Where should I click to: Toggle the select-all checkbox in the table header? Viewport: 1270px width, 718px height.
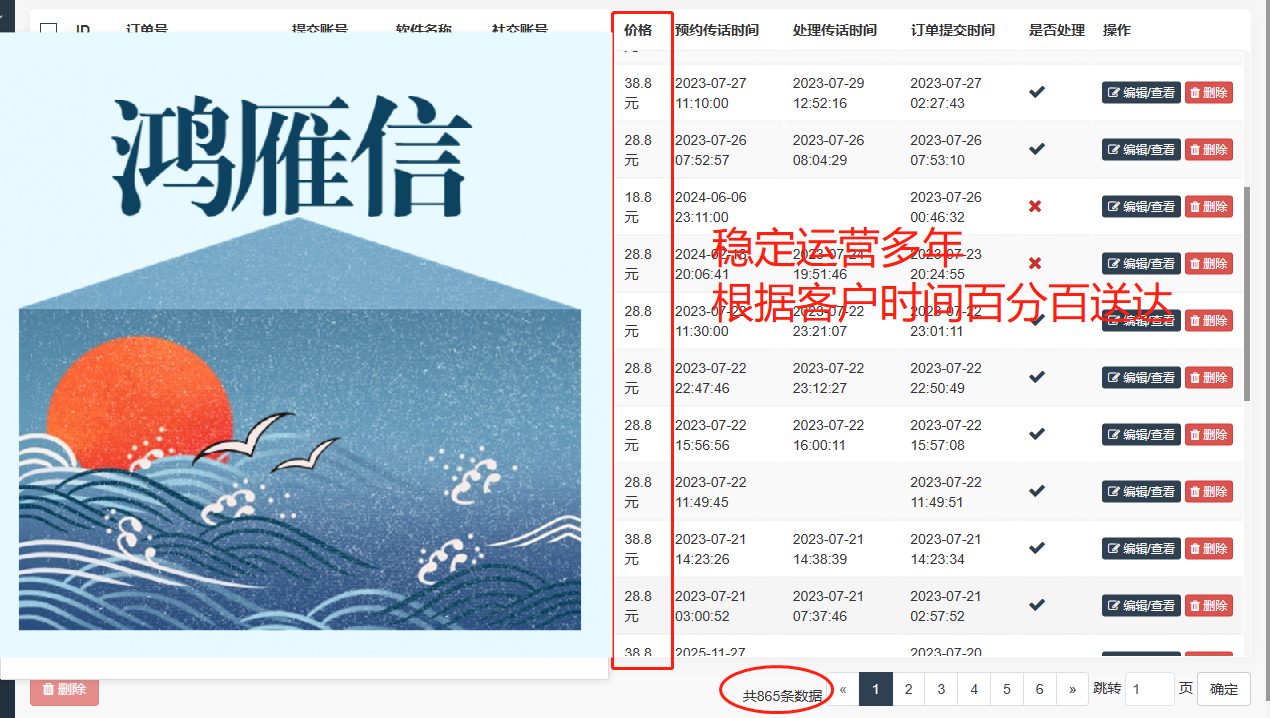48,30
